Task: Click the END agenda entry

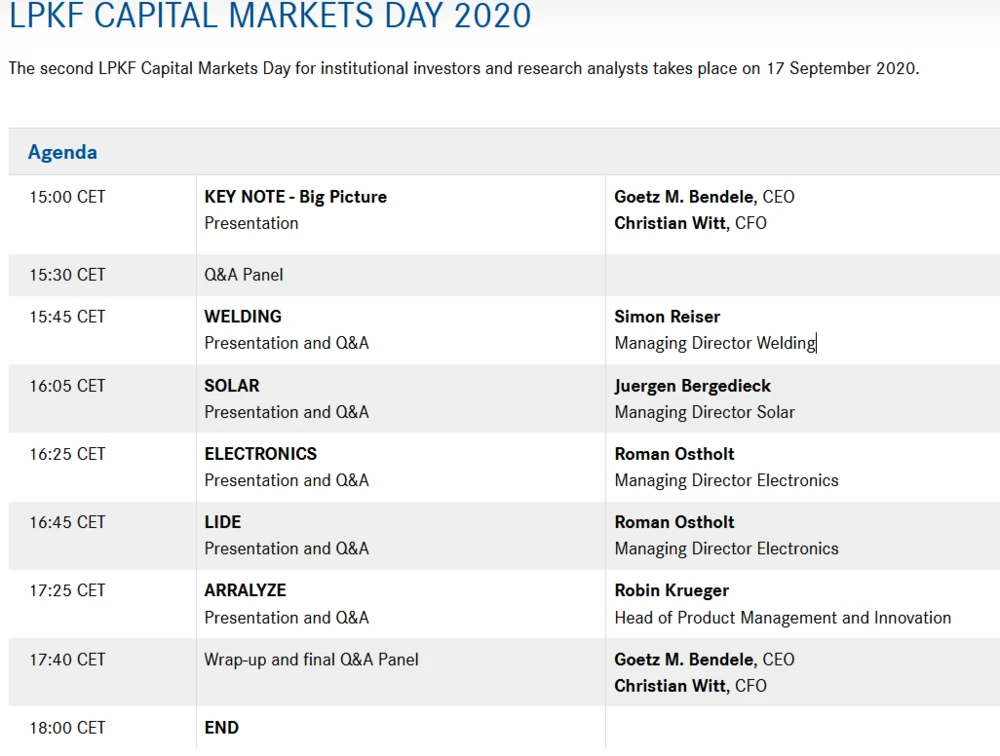Action: [222, 728]
